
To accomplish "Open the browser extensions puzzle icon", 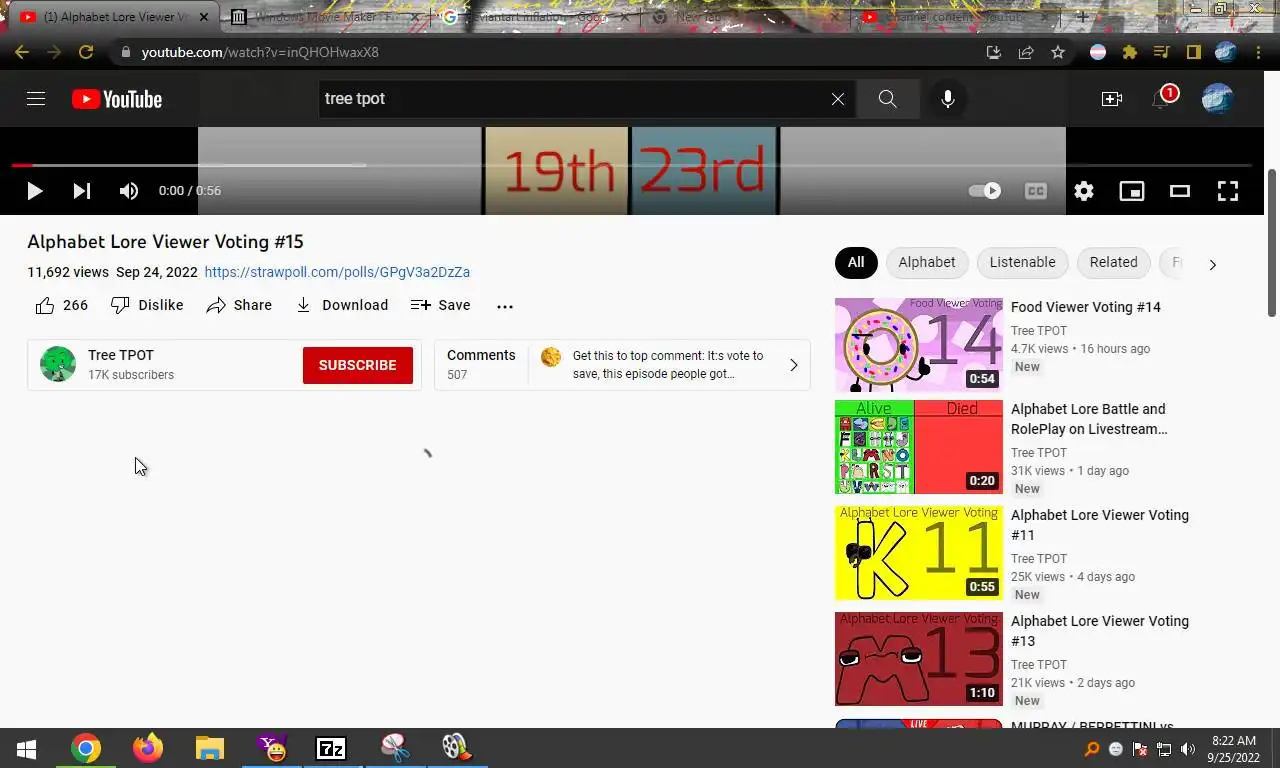I will pos(1130,52).
